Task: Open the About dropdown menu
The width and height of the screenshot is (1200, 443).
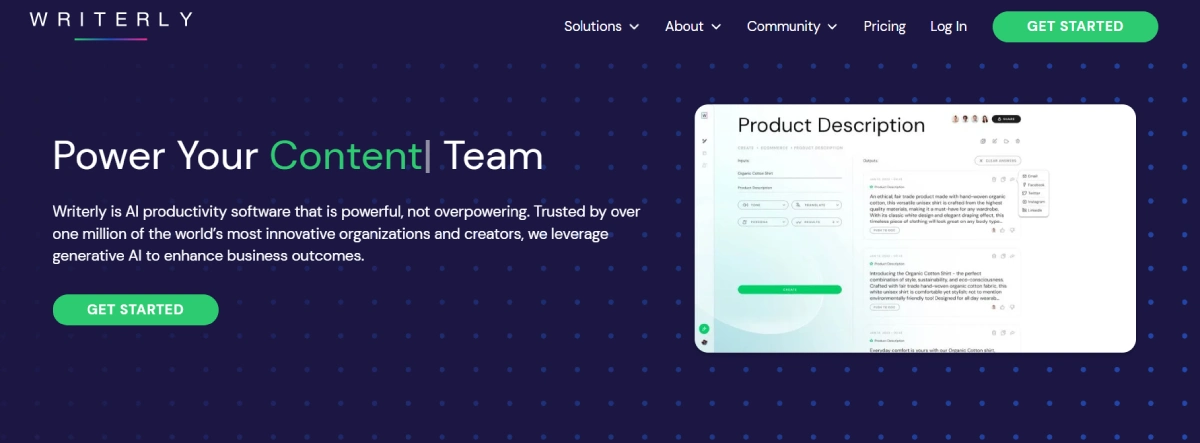Action: pos(693,27)
